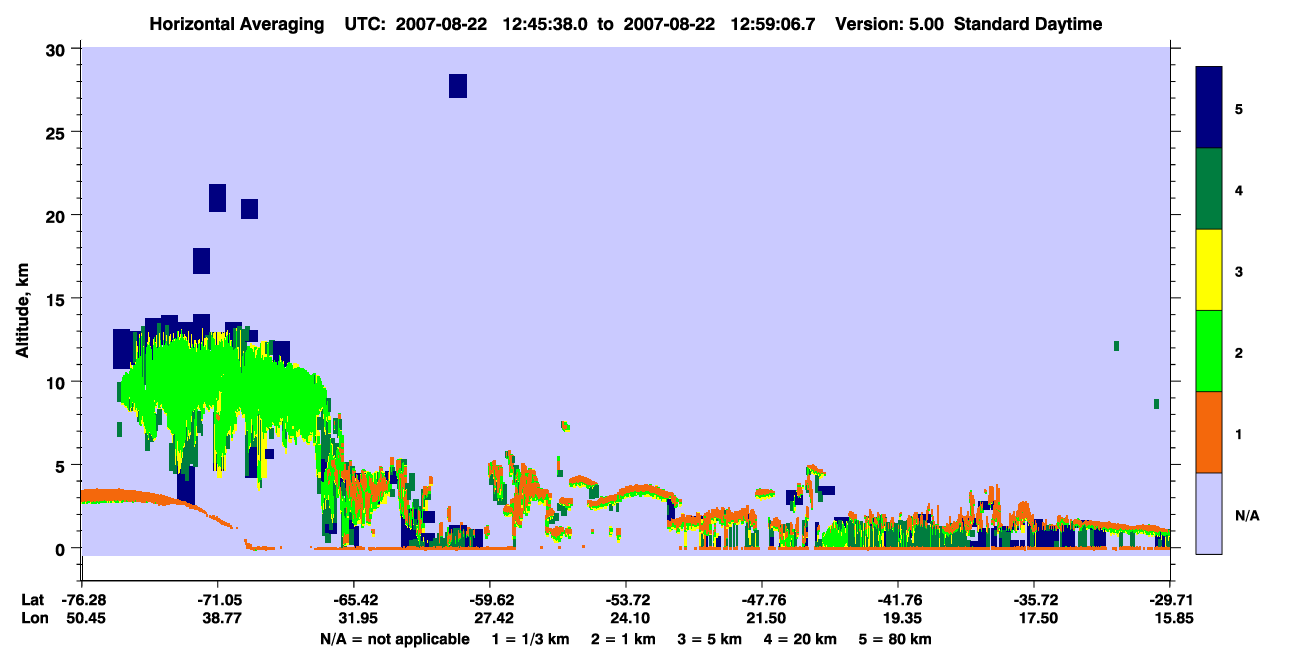Click the bright green level 2 colorbar segment
The width and height of the screenshot is (1300, 667).
(x=1209, y=351)
